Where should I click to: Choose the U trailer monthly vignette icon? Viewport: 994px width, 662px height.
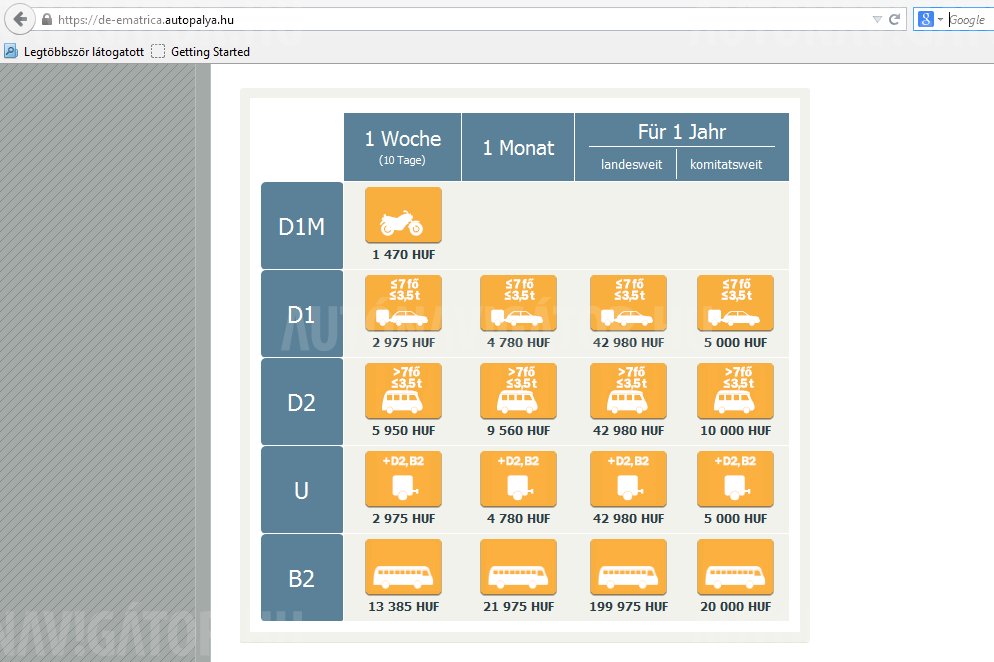(x=518, y=479)
